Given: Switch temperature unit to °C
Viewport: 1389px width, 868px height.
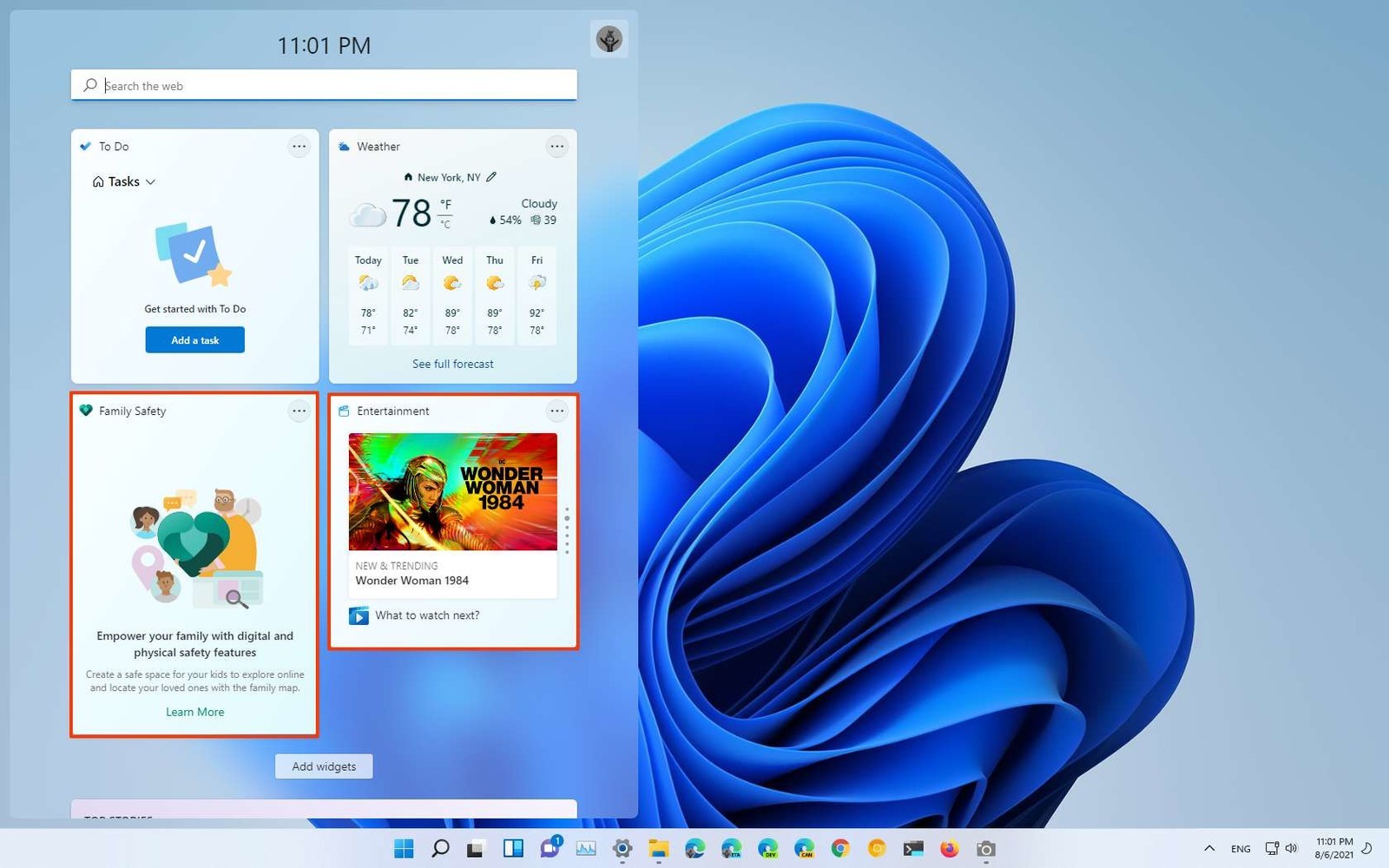Looking at the screenshot, I should tap(445, 224).
